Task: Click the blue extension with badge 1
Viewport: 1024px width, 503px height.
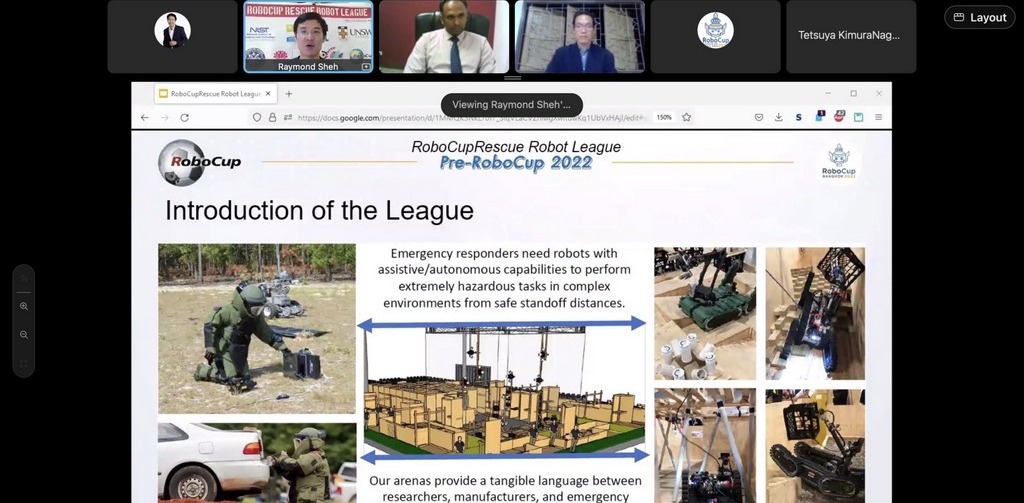Action: [x=820, y=116]
